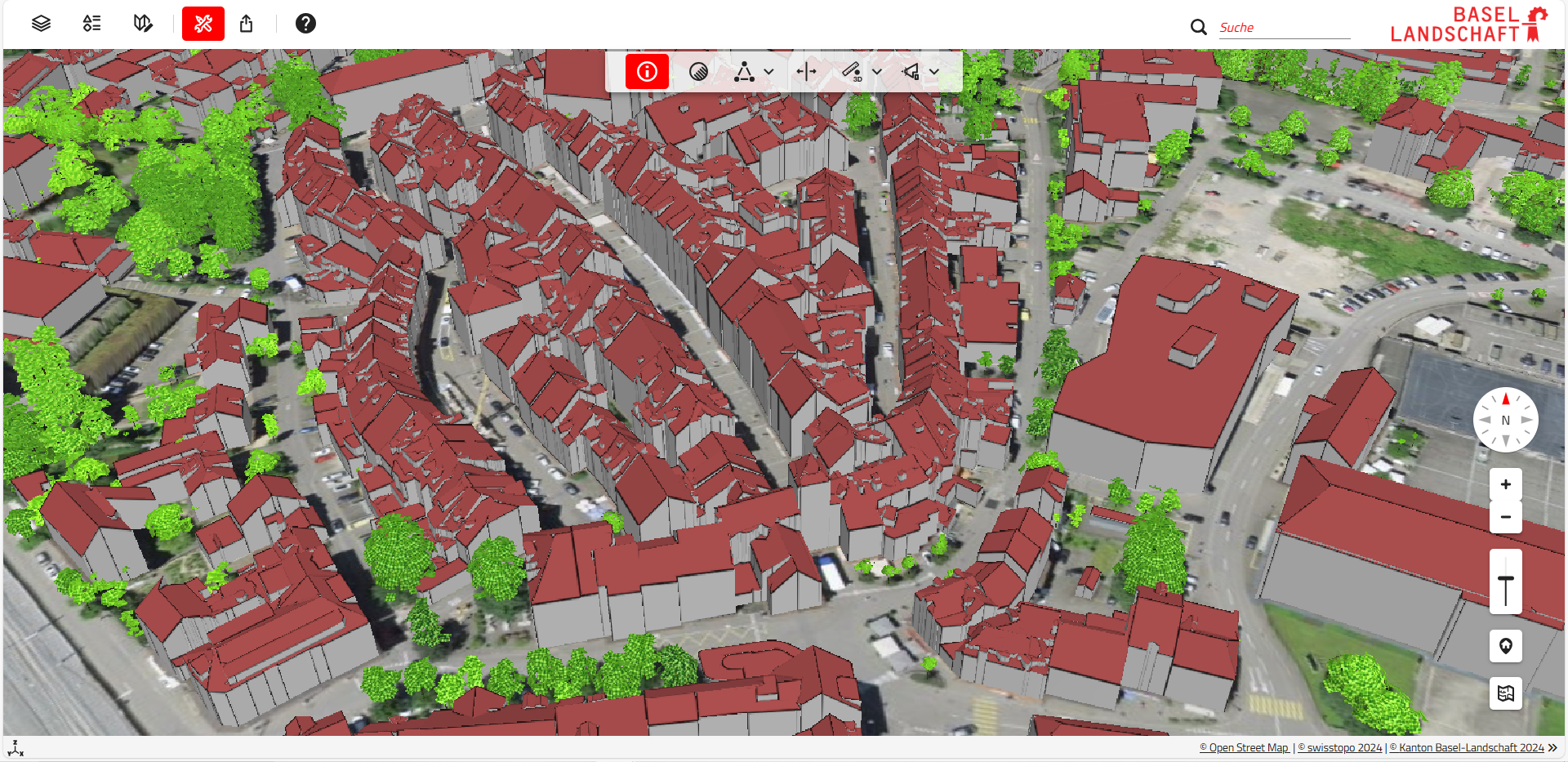Open the Kanton Basel-Landschaft 2024 link
1568x762 pixels.
point(1470,747)
